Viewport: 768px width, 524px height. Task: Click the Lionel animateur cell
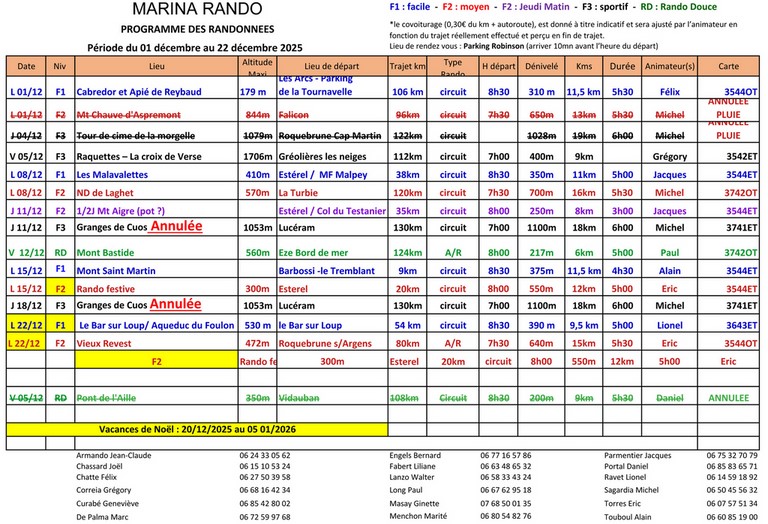pos(669,326)
